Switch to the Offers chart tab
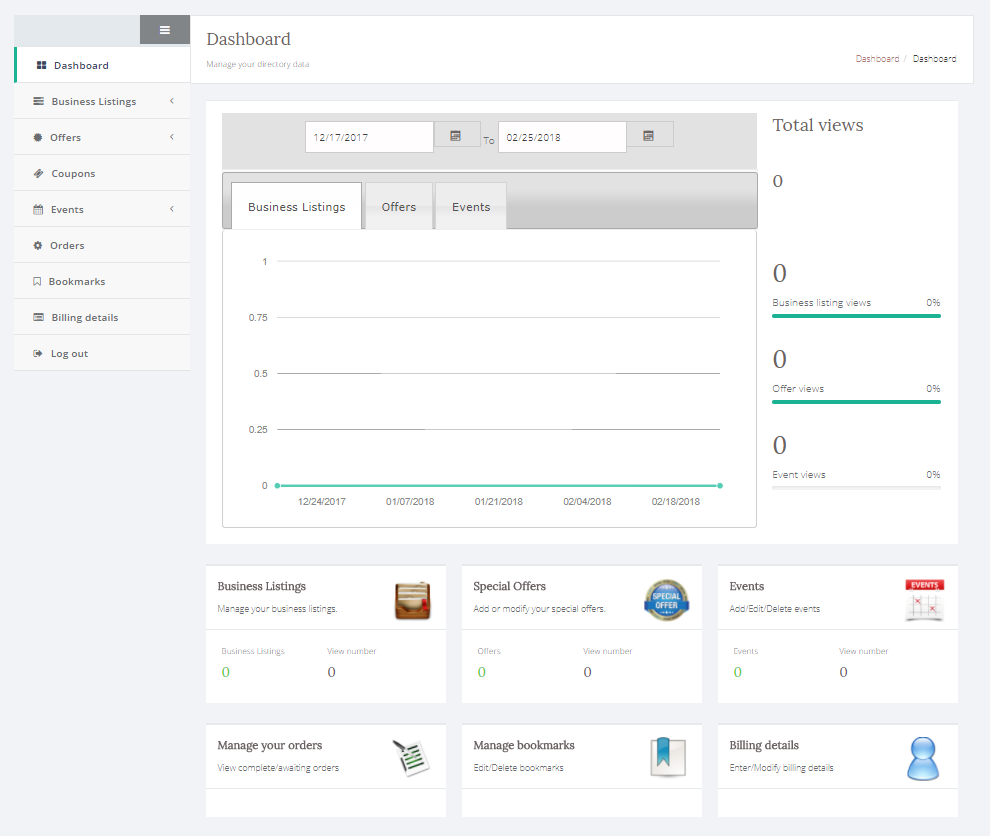This screenshot has width=993, height=836. (x=399, y=207)
